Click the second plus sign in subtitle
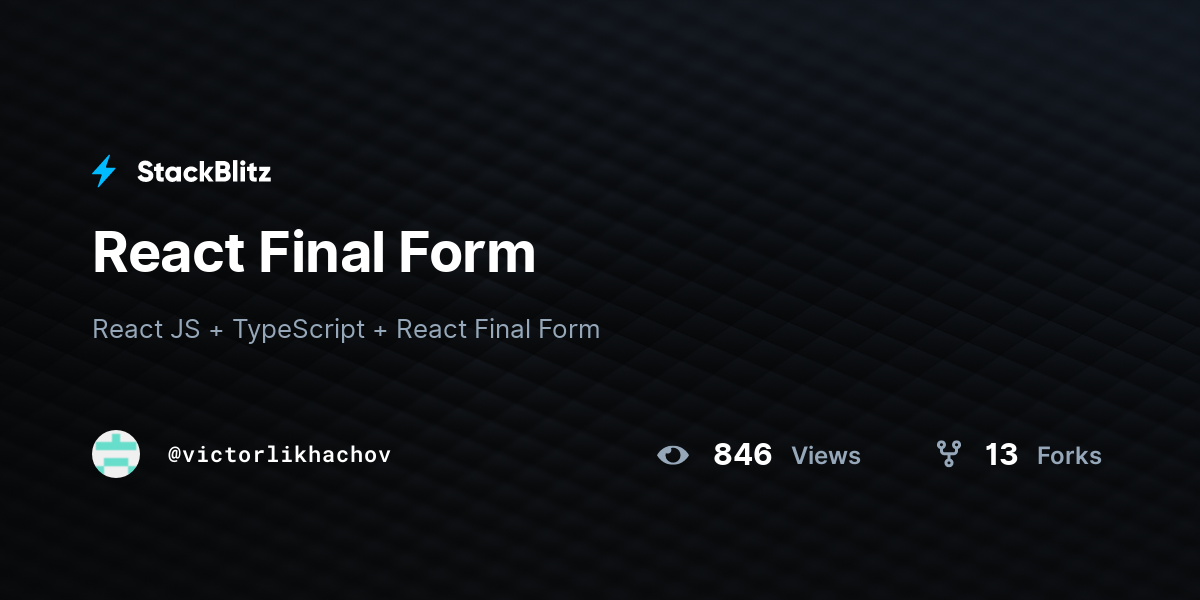This screenshot has height=600, width=1200. point(381,330)
